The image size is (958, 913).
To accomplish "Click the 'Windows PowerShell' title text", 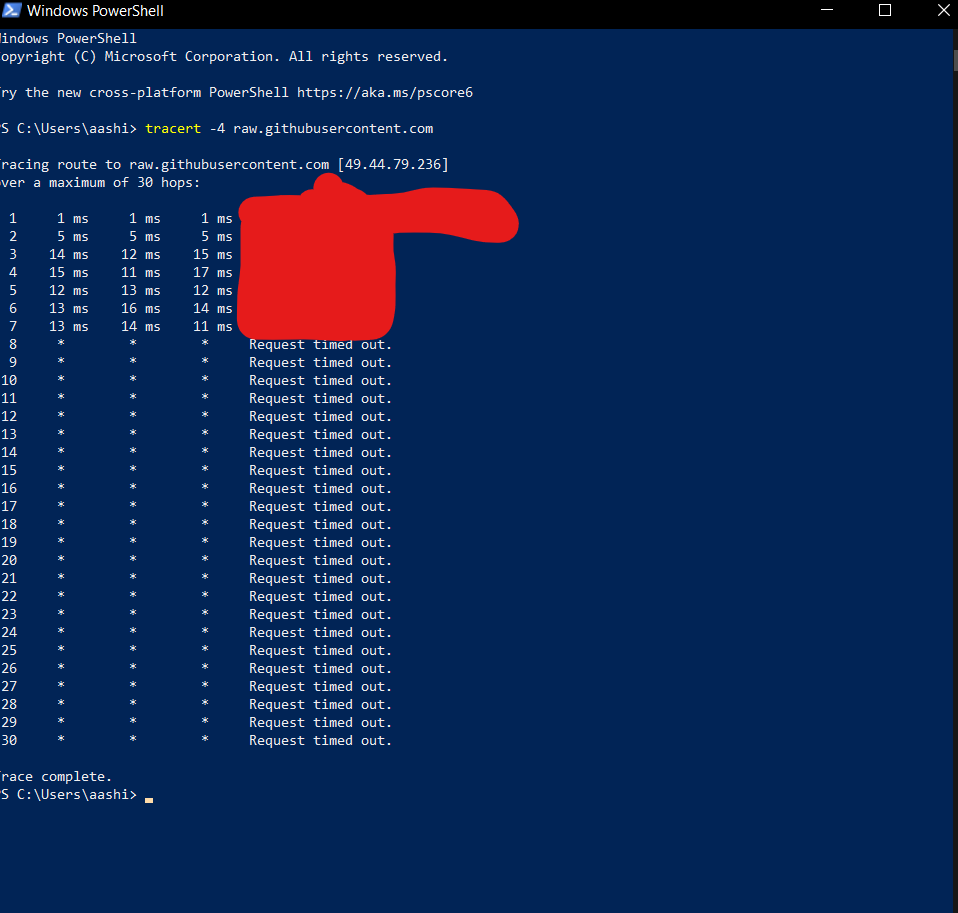I will click(x=95, y=11).
